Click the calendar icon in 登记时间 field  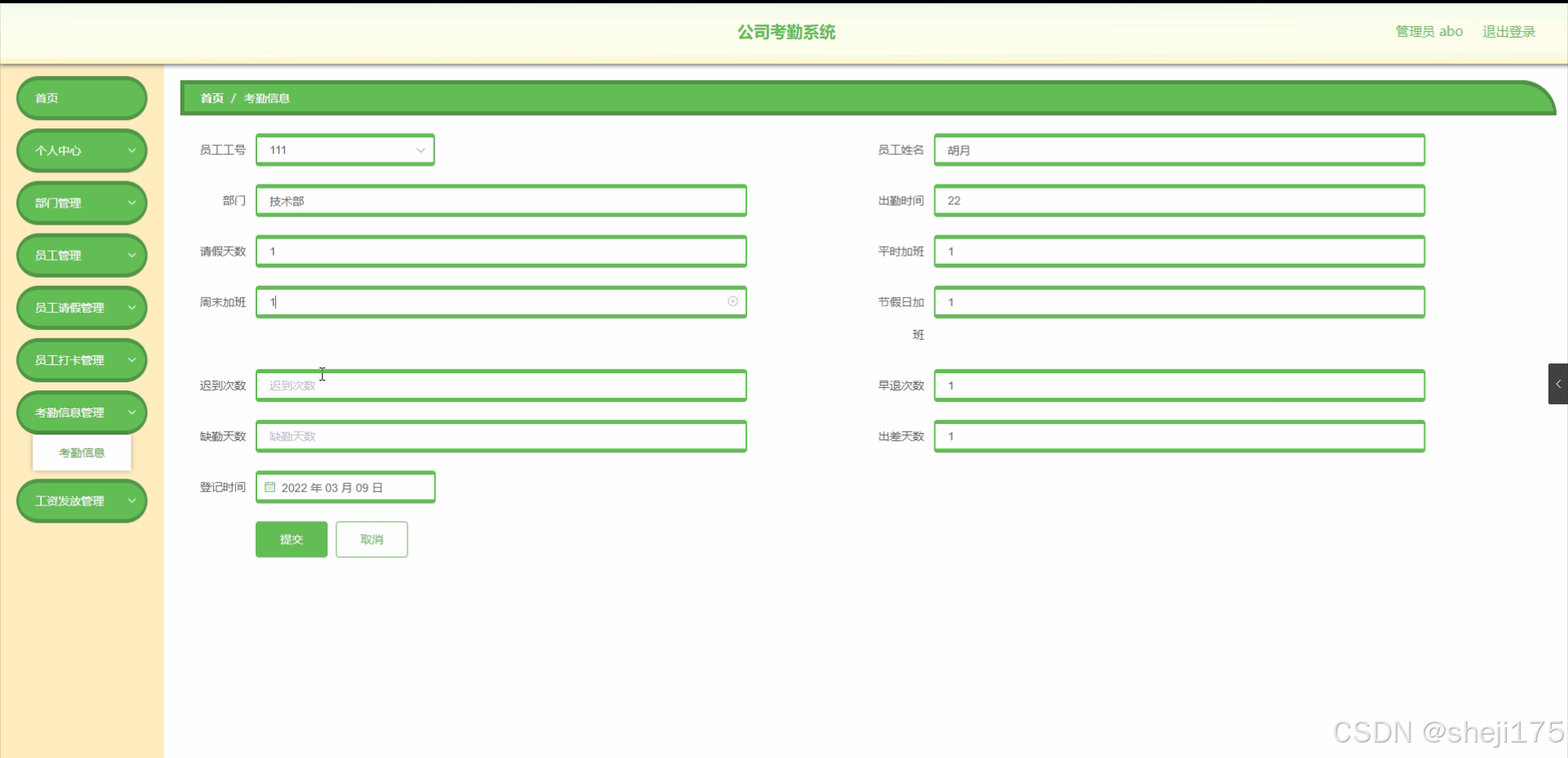[x=269, y=487]
